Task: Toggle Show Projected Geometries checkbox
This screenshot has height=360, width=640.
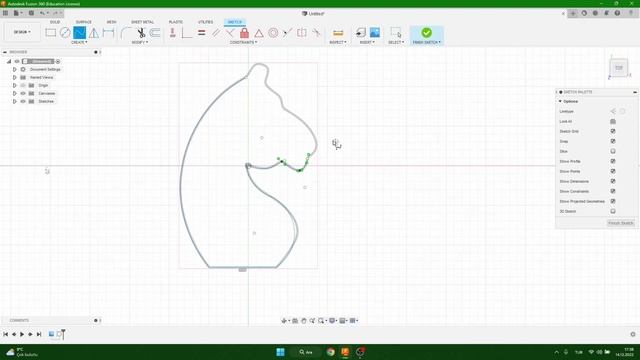Action: tap(613, 201)
